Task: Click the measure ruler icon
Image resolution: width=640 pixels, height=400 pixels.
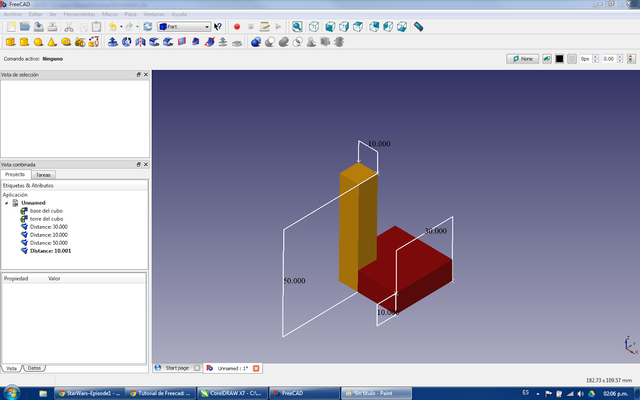Action: [418, 27]
